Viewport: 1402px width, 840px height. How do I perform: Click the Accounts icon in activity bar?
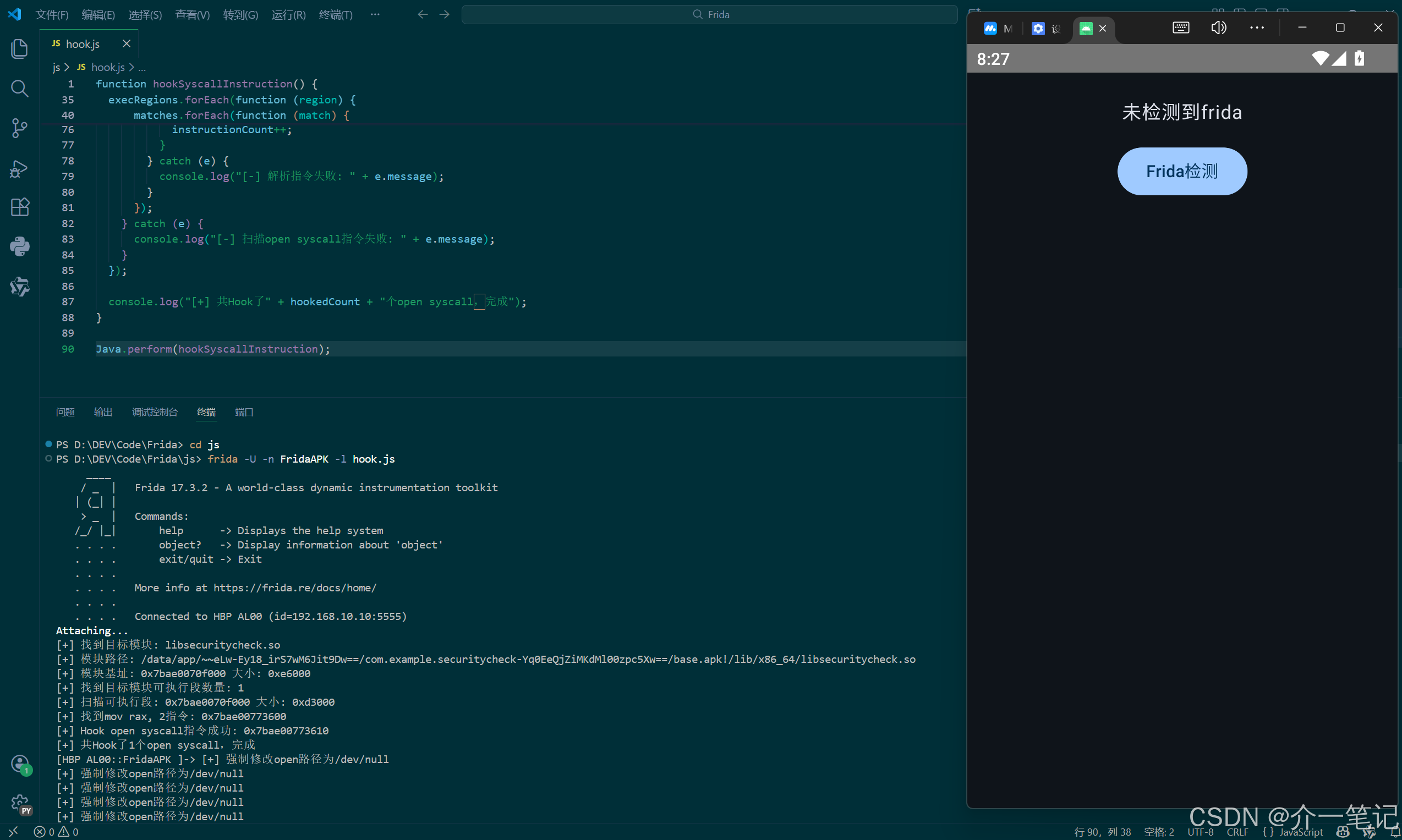tap(20, 764)
